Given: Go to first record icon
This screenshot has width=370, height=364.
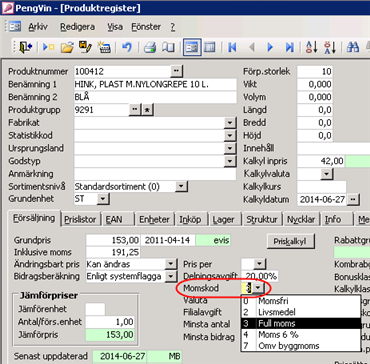Looking at the screenshot, I should pyautogui.click(x=233, y=48).
